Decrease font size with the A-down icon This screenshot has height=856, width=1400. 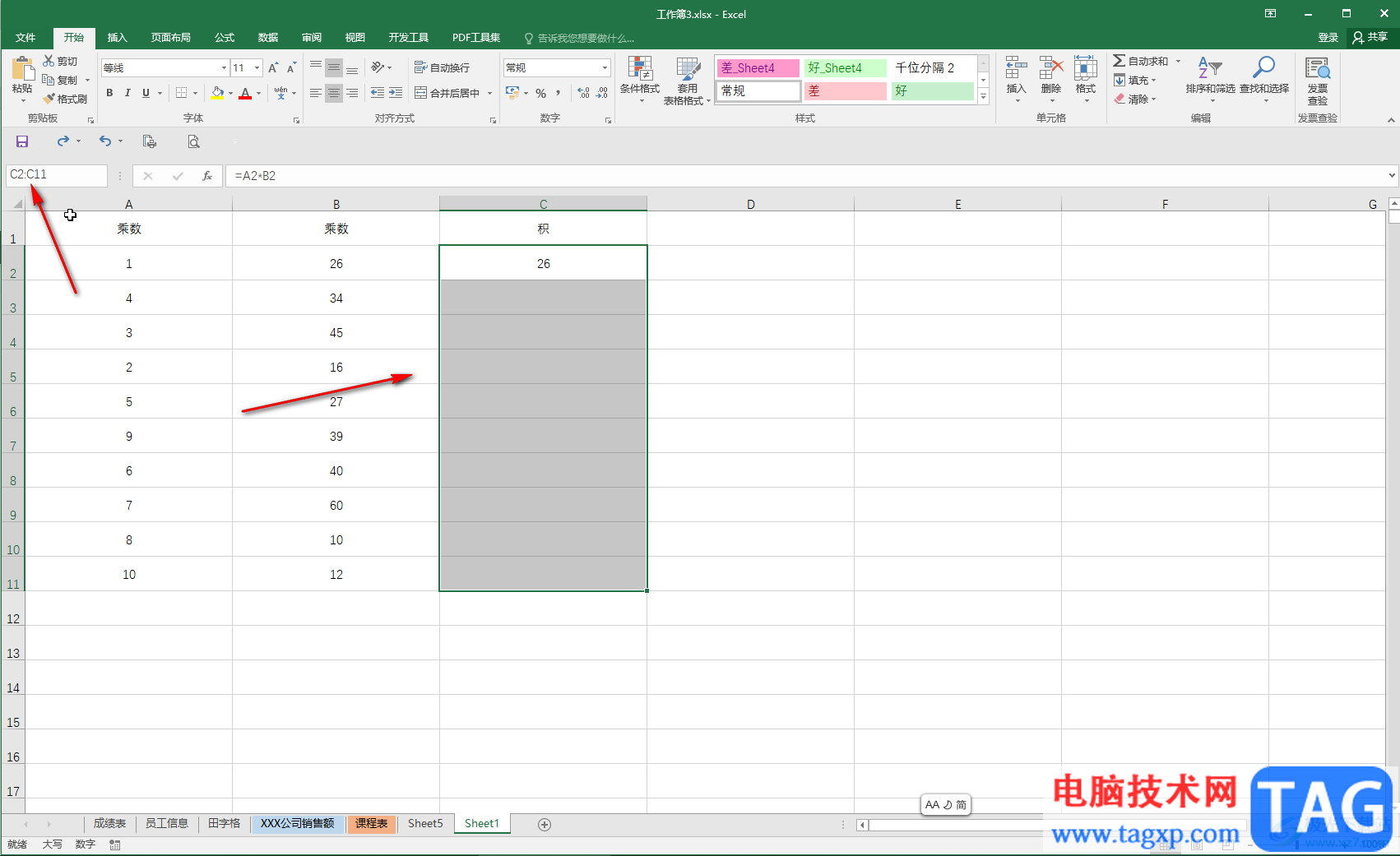click(x=291, y=68)
